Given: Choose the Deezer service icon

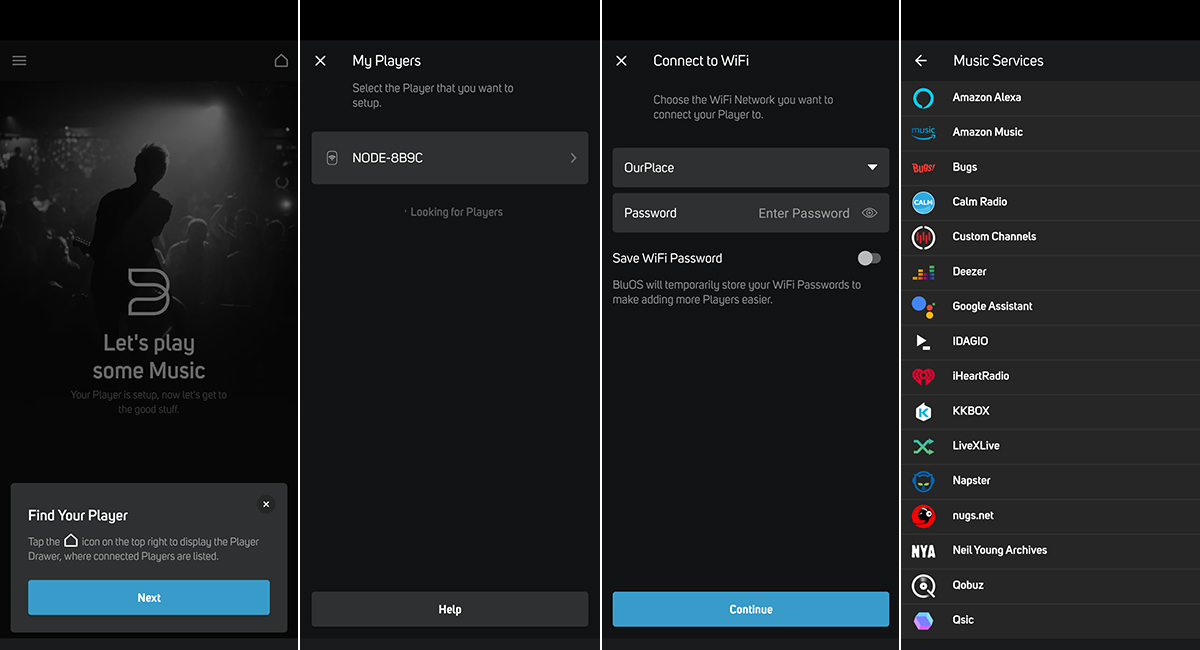Looking at the screenshot, I should point(923,272).
